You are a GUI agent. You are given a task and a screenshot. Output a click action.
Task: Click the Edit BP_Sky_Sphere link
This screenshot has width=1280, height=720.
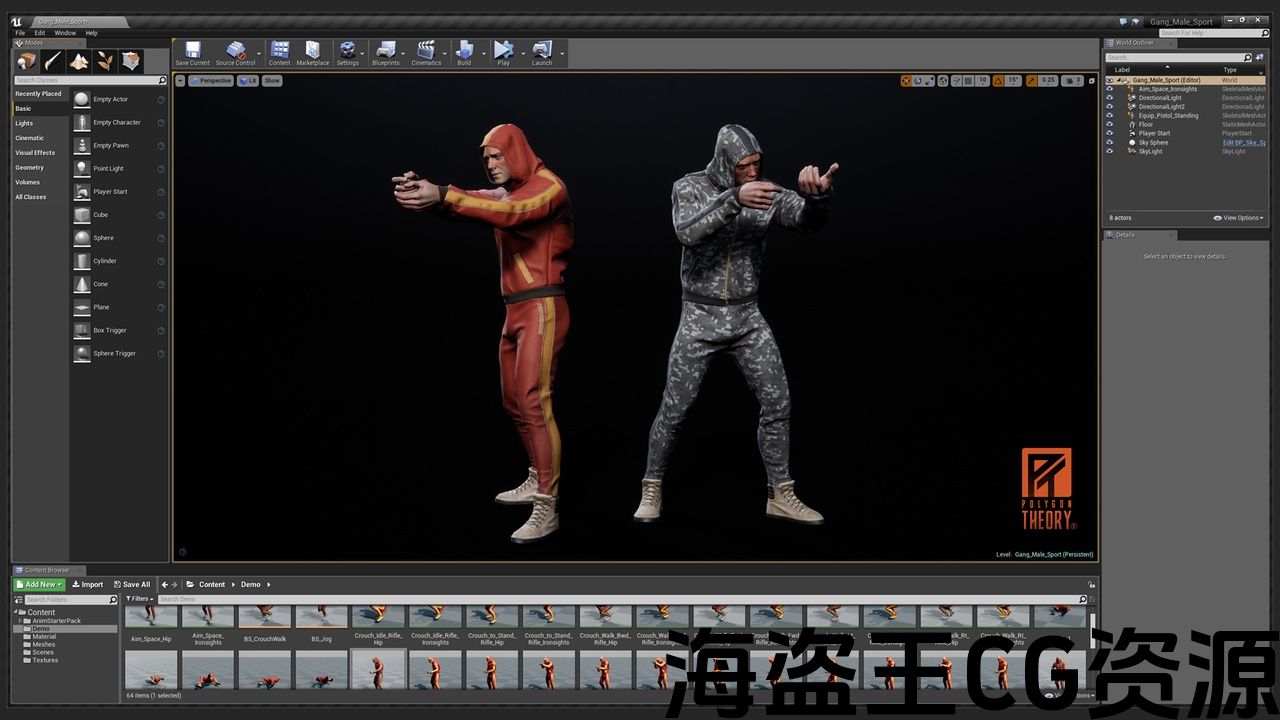pyautogui.click(x=1243, y=143)
